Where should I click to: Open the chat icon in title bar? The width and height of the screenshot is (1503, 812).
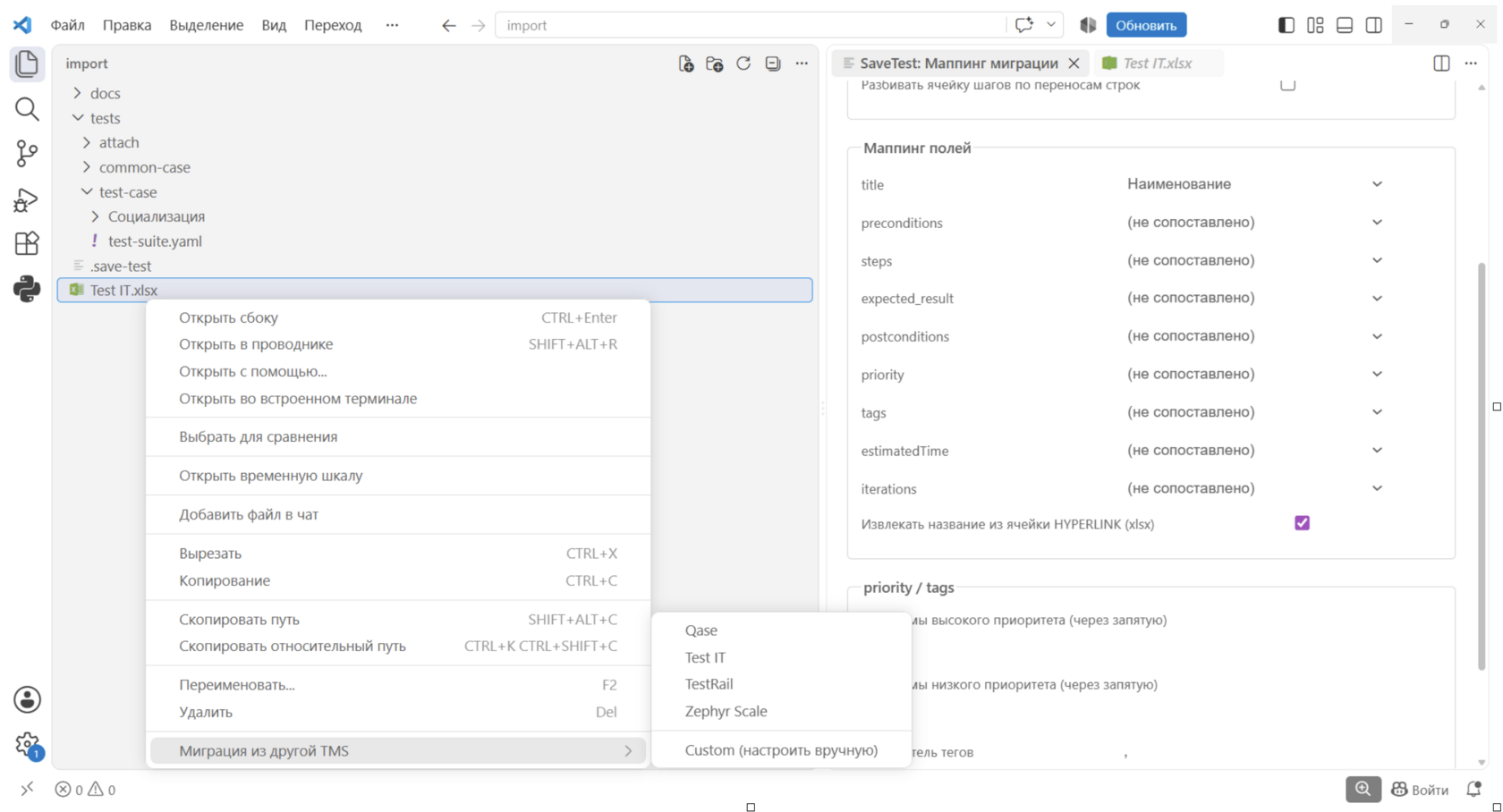1024,25
